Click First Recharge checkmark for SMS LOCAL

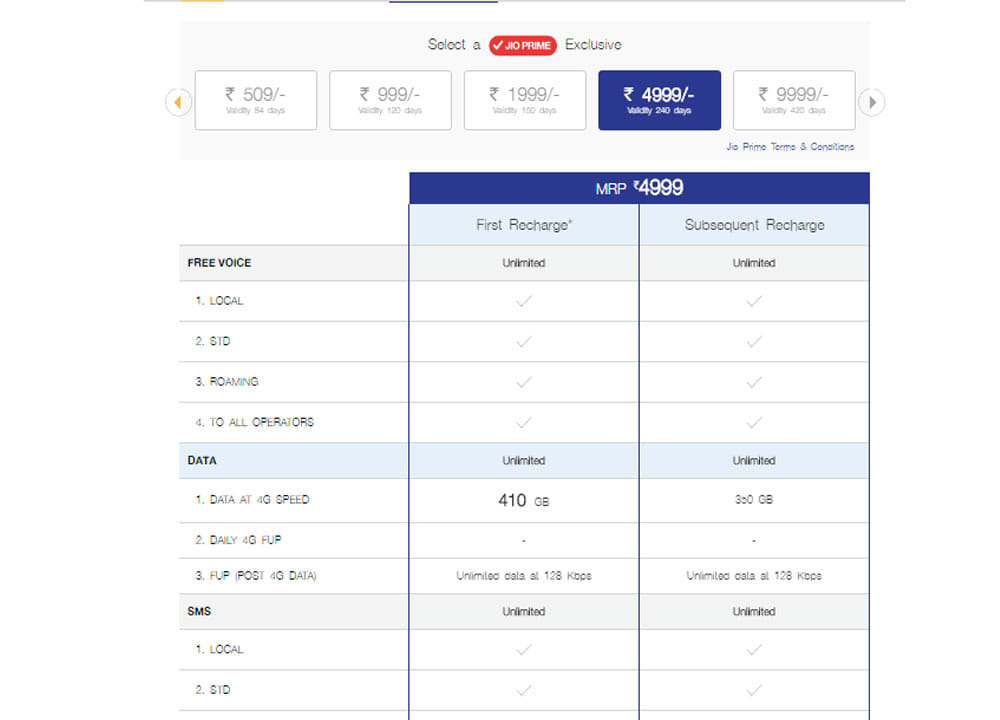coord(524,650)
